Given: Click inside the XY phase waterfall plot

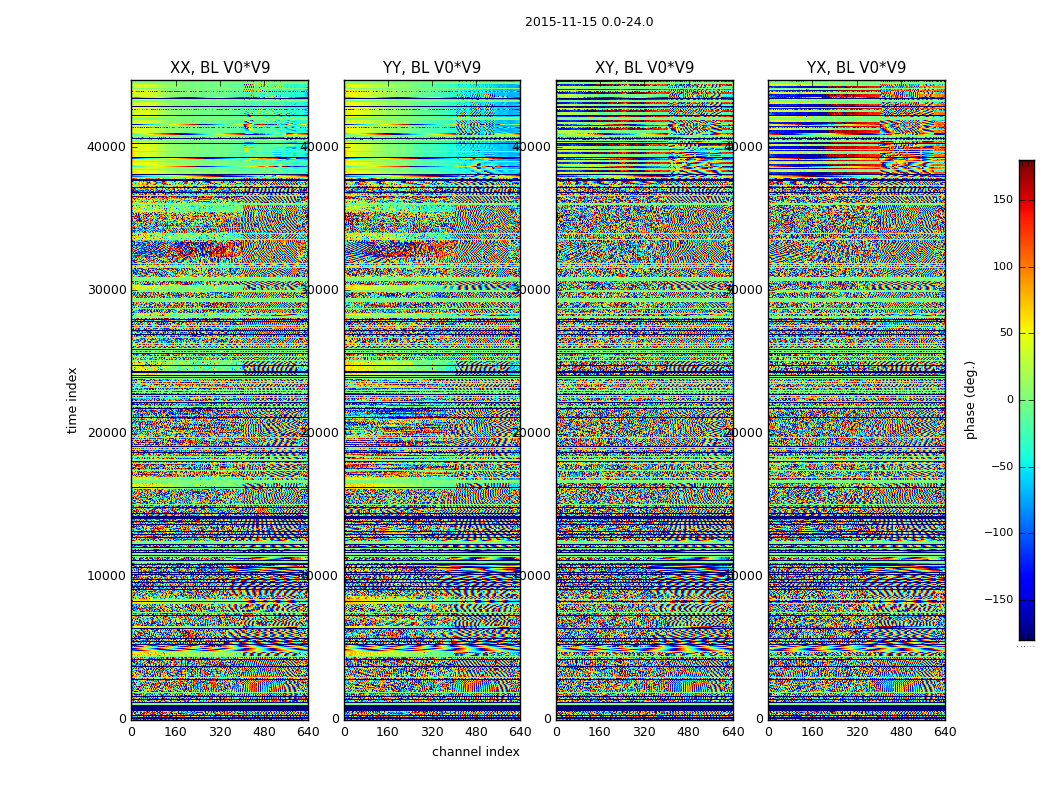Looking at the screenshot, I should pos(644,400).
